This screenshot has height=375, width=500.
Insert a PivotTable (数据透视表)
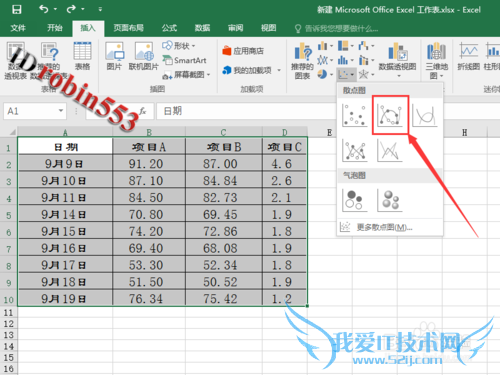15,60
